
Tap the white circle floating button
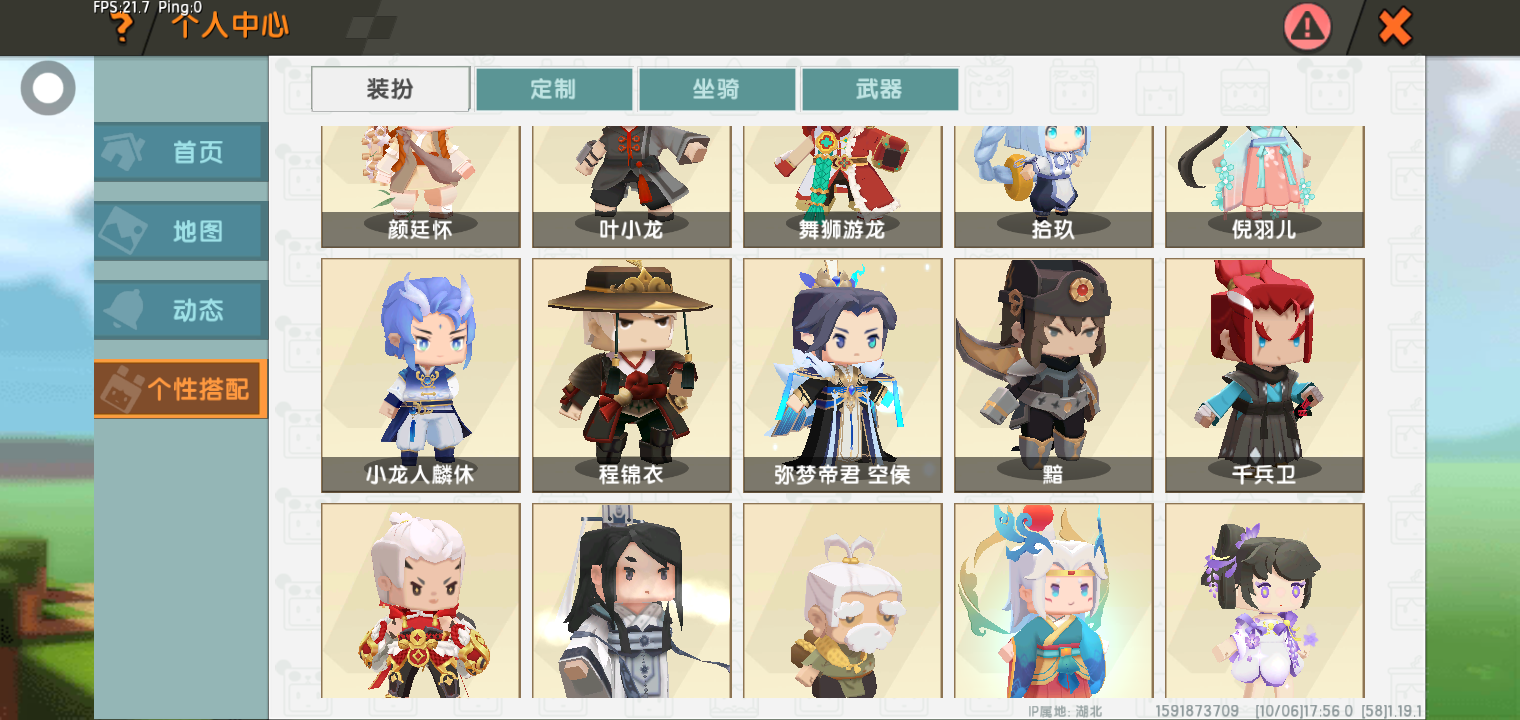(x=48, y=88)
